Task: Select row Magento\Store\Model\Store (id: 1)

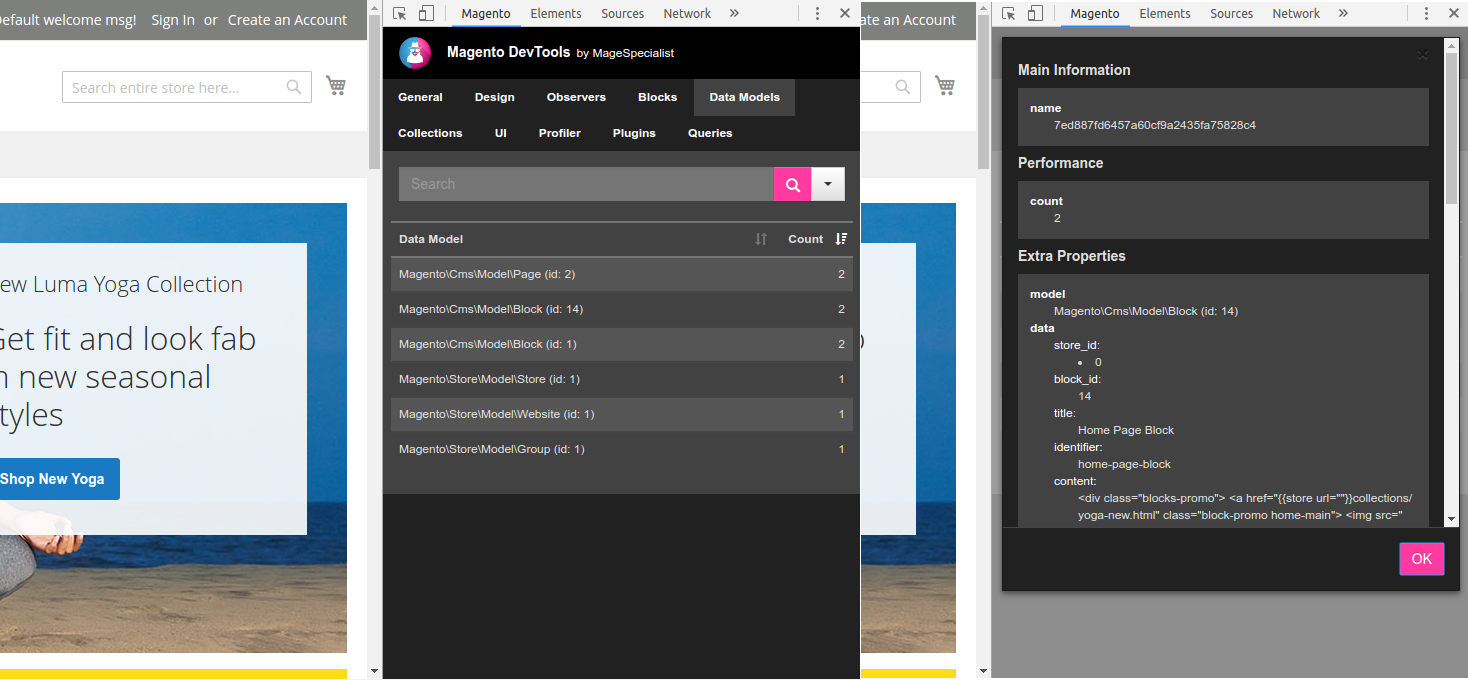Action: coord(622,379)
